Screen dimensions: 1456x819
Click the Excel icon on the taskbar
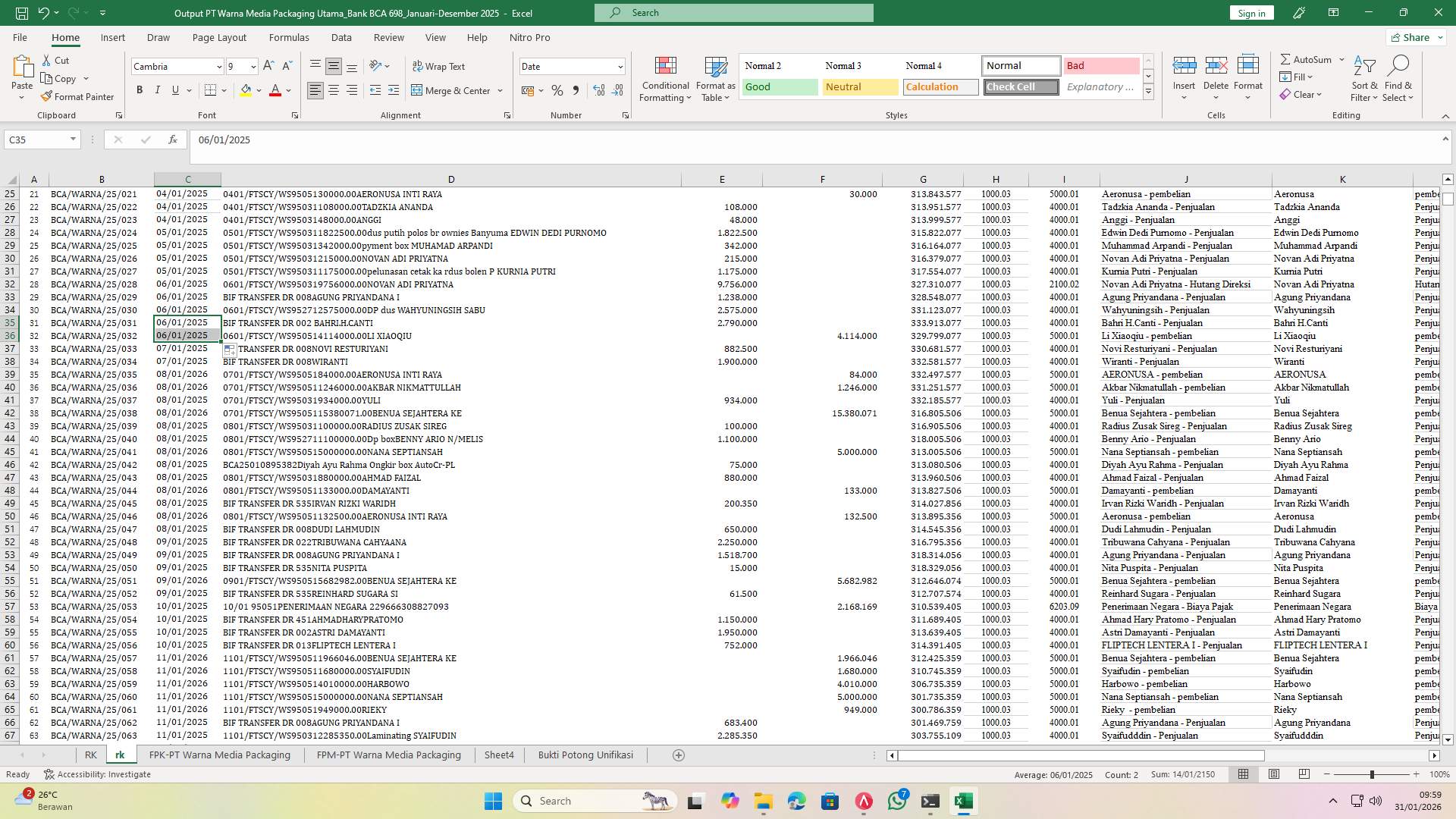click(x=963, y=801)
